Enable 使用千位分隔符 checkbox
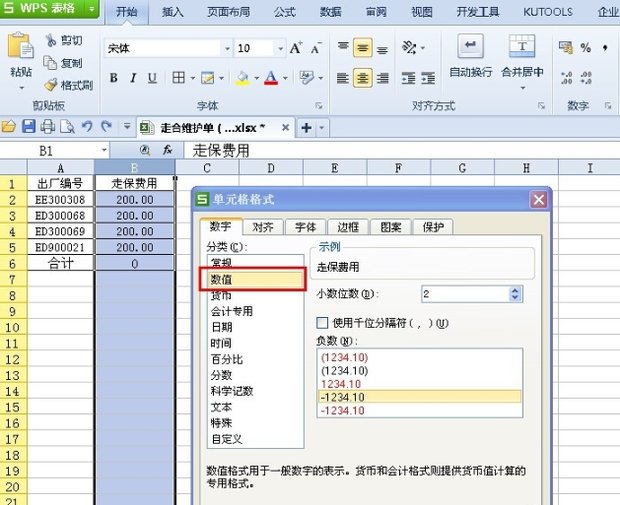 pos(322,323)
